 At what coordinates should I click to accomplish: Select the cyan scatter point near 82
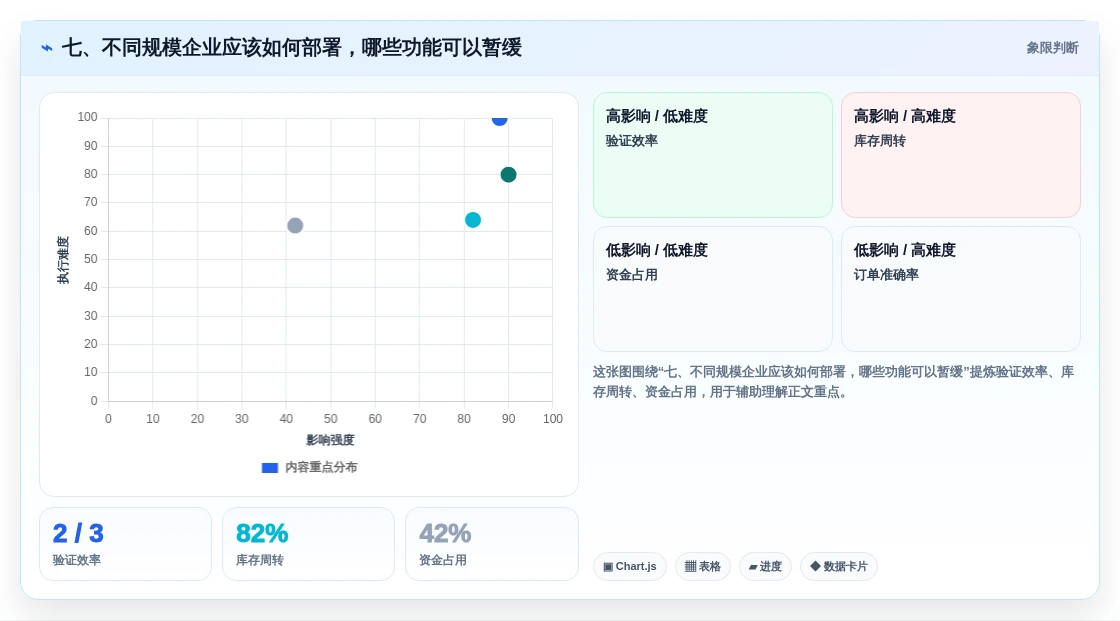pos(473,220)
